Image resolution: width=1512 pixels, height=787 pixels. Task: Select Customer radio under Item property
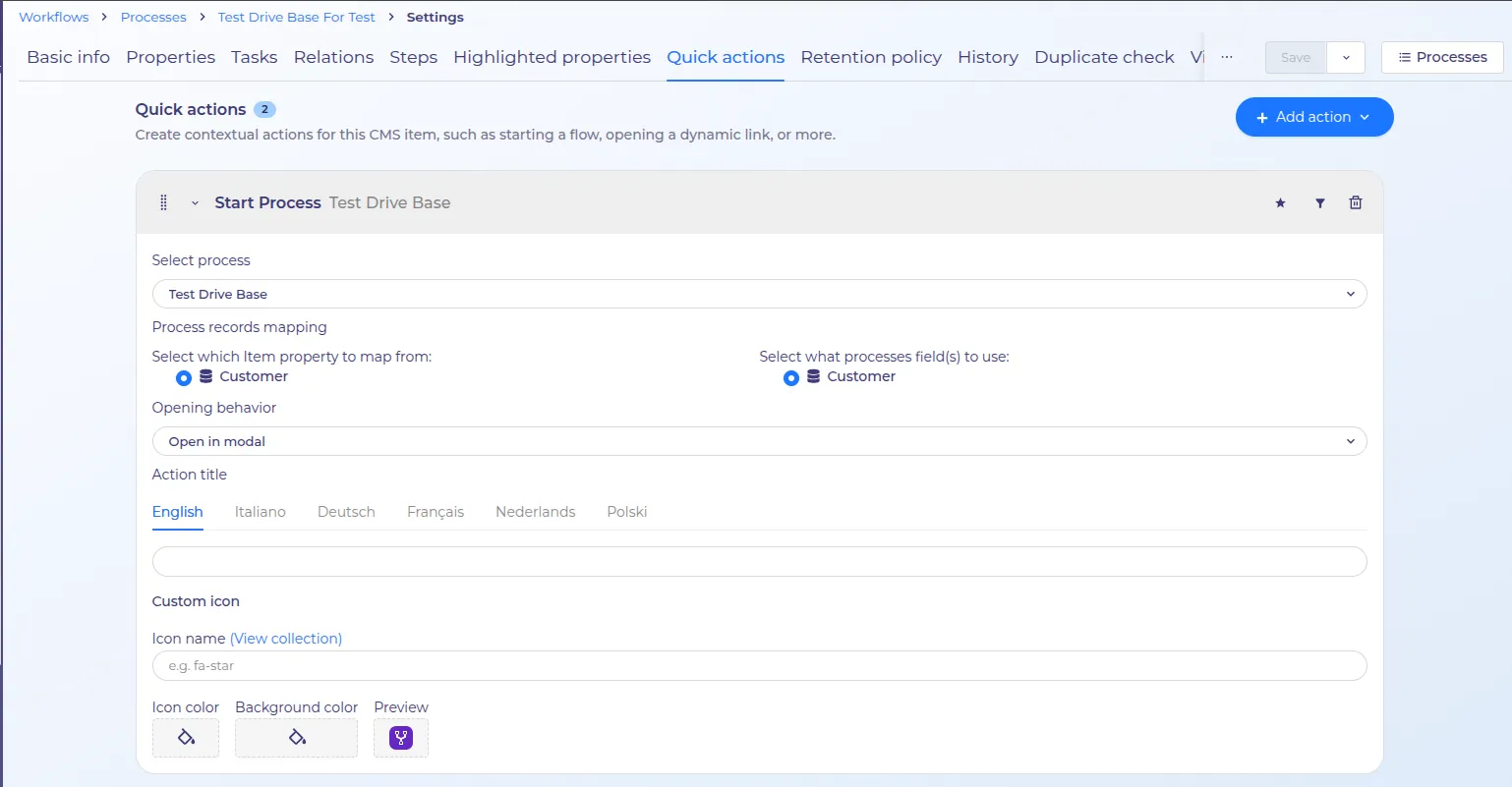(184, 377)
